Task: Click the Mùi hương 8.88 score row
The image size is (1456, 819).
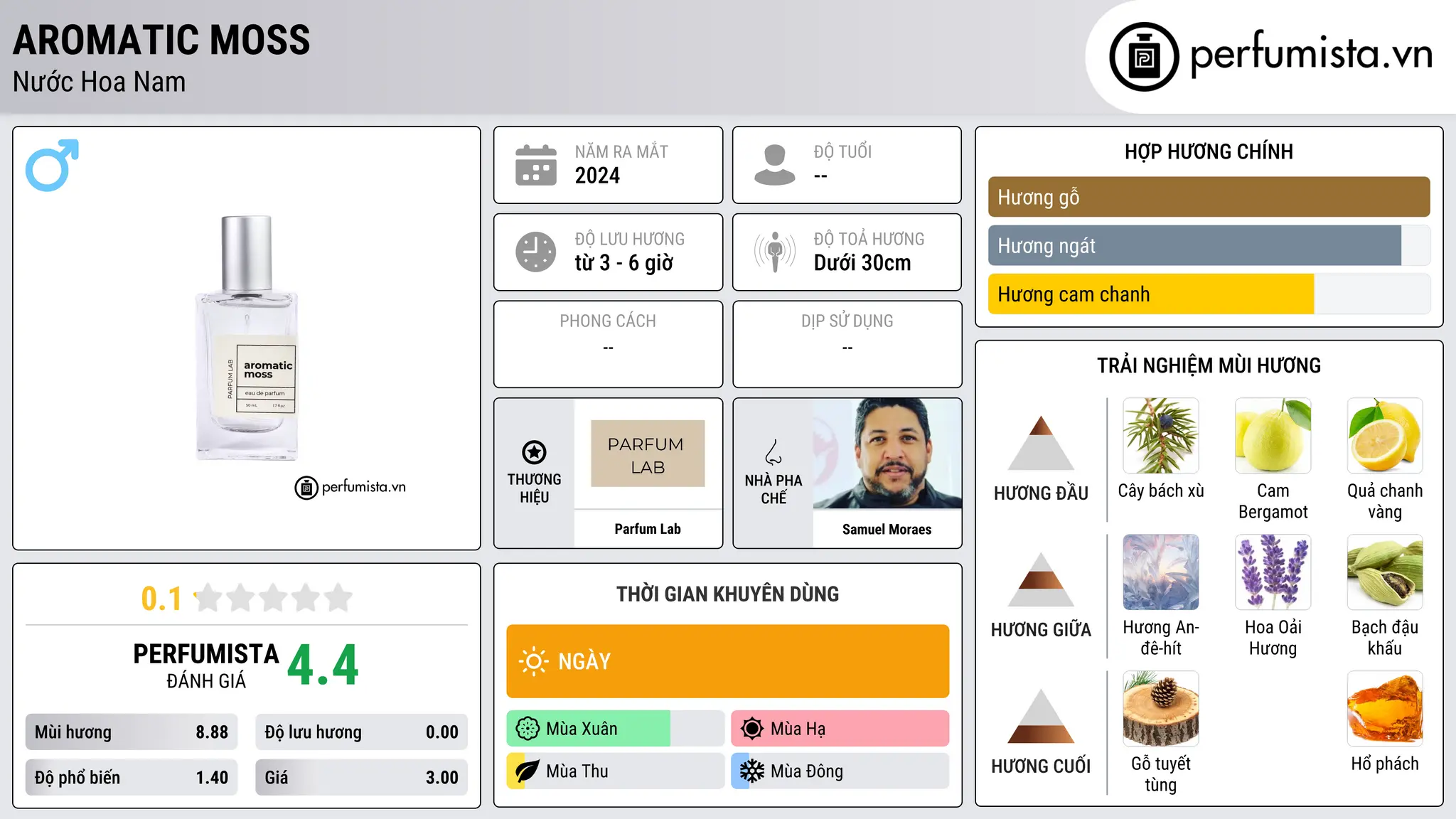Action: (132, 732)
